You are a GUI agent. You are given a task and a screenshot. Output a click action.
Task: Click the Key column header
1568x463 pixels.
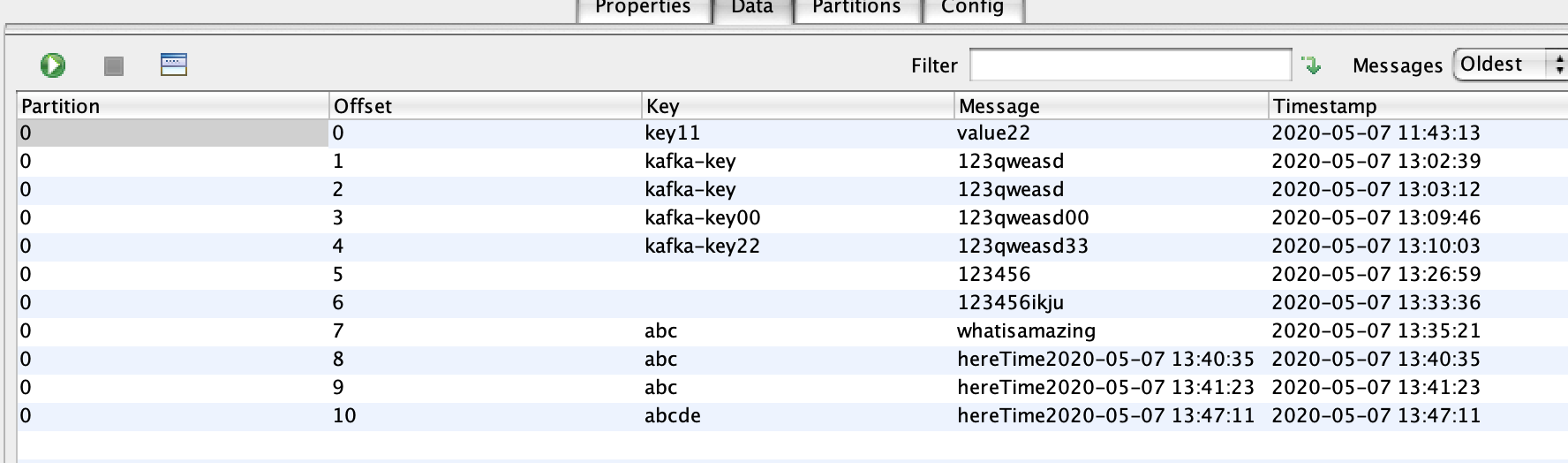(797, 106)
